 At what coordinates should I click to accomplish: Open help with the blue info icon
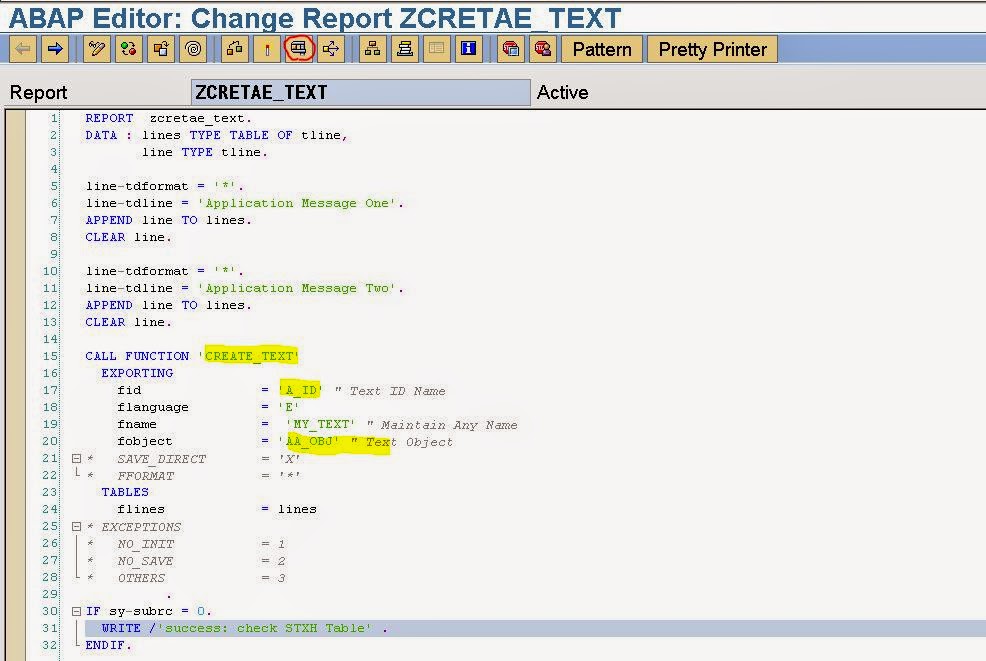(468, 48)
